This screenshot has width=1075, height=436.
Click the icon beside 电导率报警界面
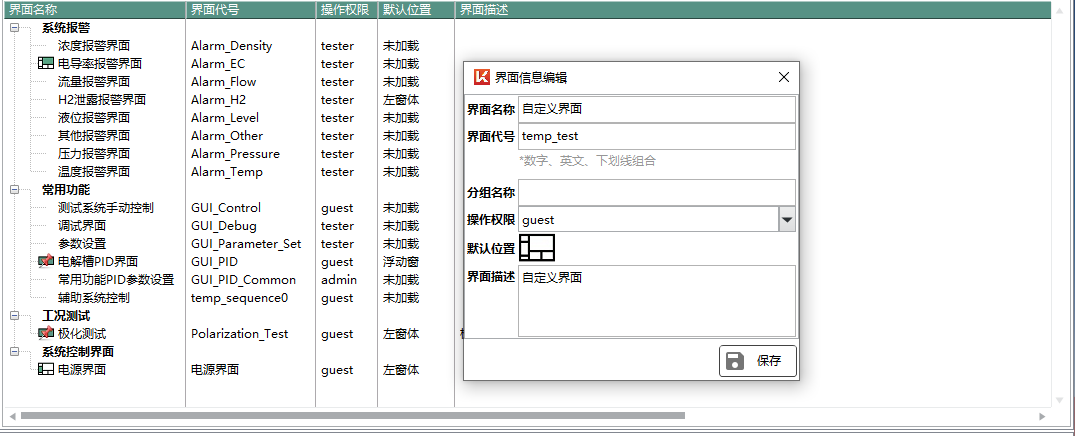tap(46, 64)
